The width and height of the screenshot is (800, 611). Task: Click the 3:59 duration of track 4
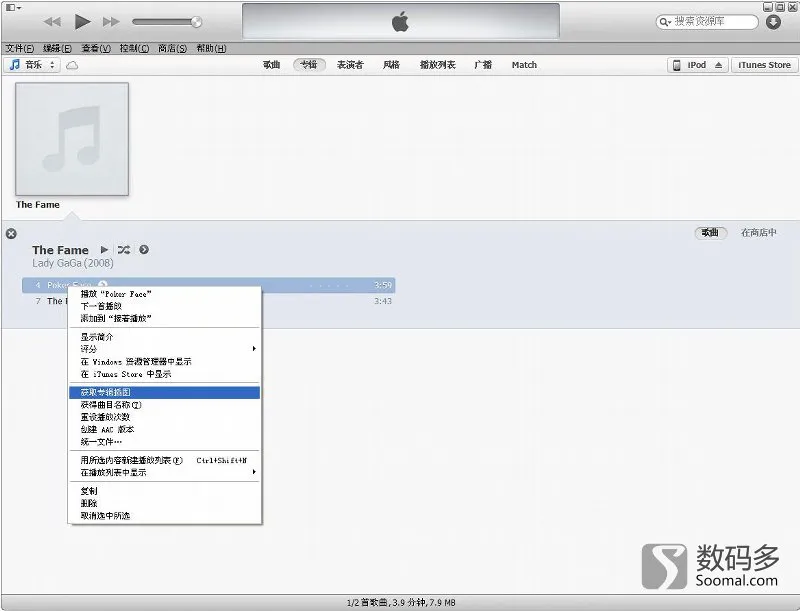tap(383, 285)
